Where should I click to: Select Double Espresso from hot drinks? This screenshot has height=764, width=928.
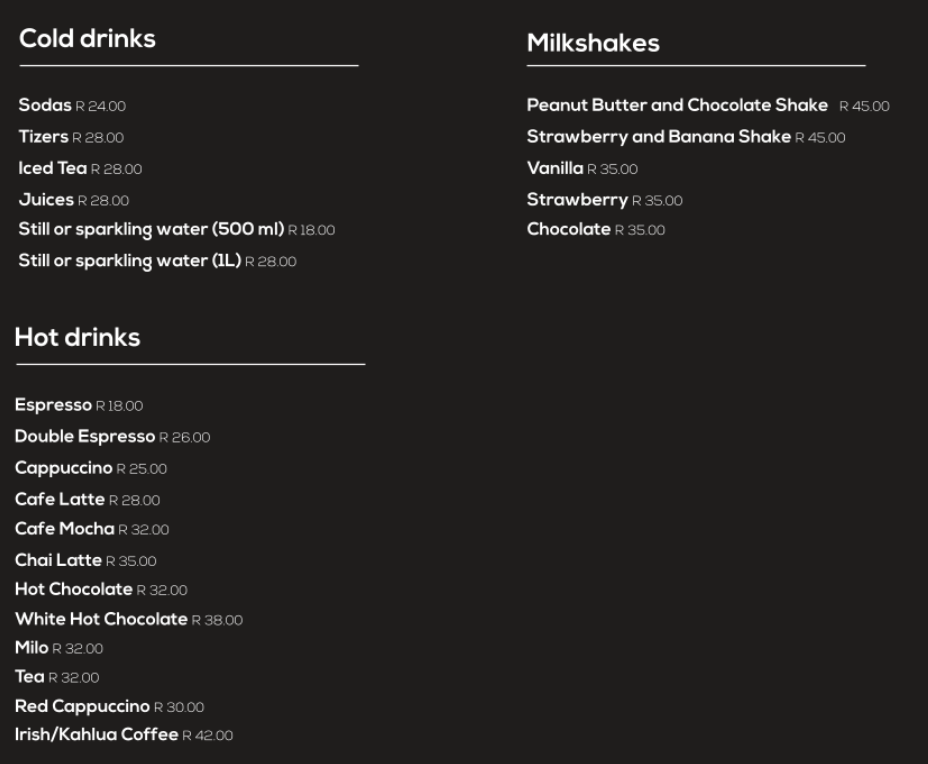[x=85, y=437]
